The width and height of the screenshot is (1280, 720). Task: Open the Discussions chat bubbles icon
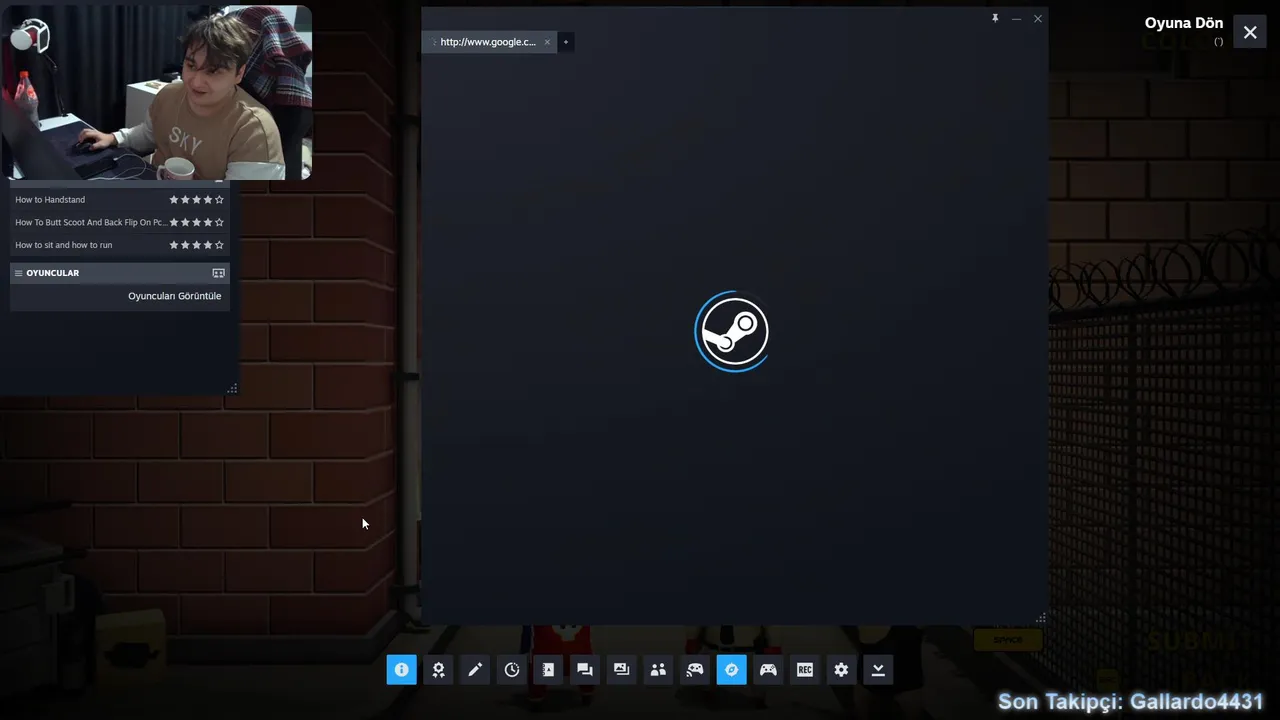(x=585, y=670)
